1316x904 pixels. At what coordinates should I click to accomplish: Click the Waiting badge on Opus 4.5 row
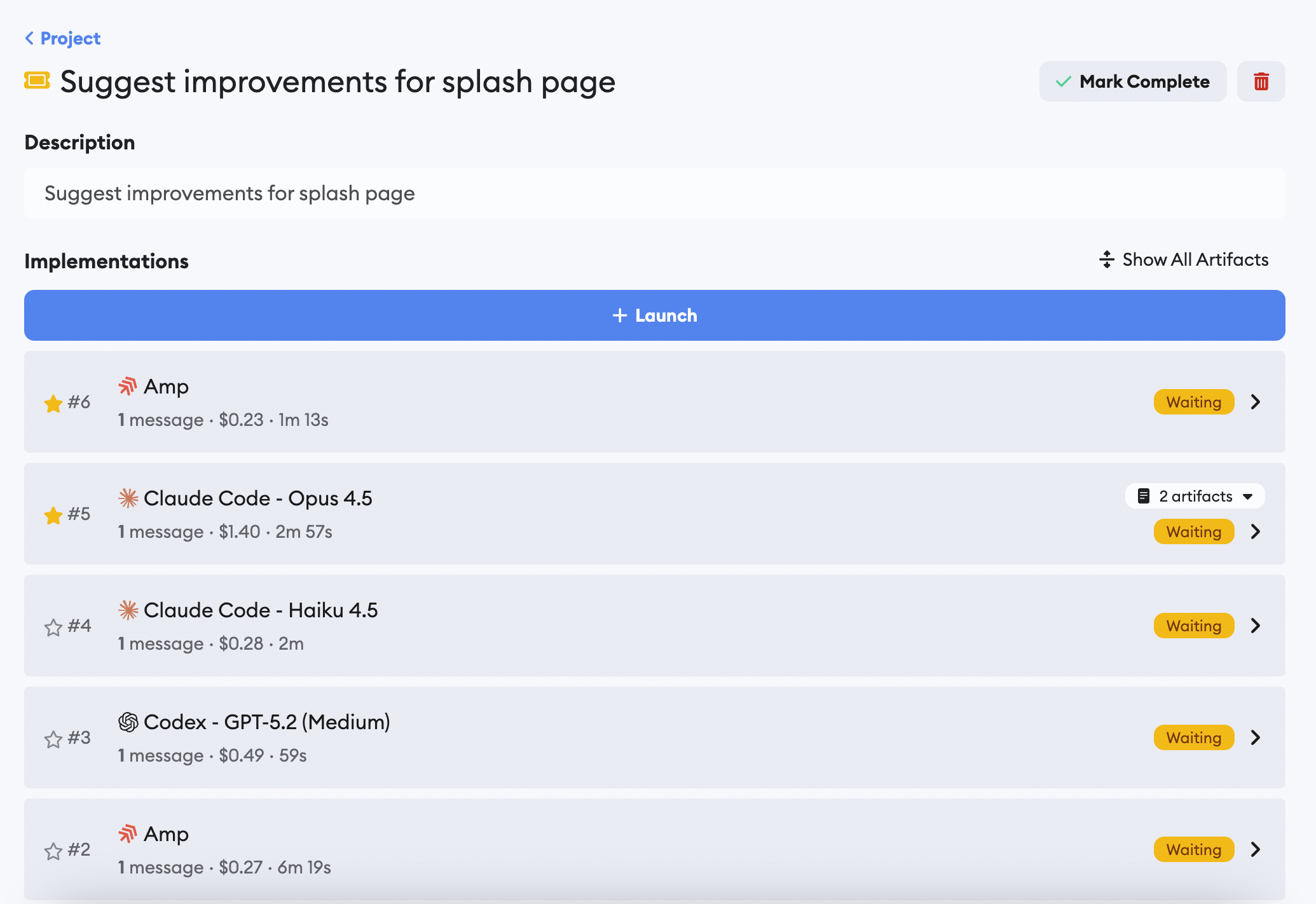[x=1194, y=531]
